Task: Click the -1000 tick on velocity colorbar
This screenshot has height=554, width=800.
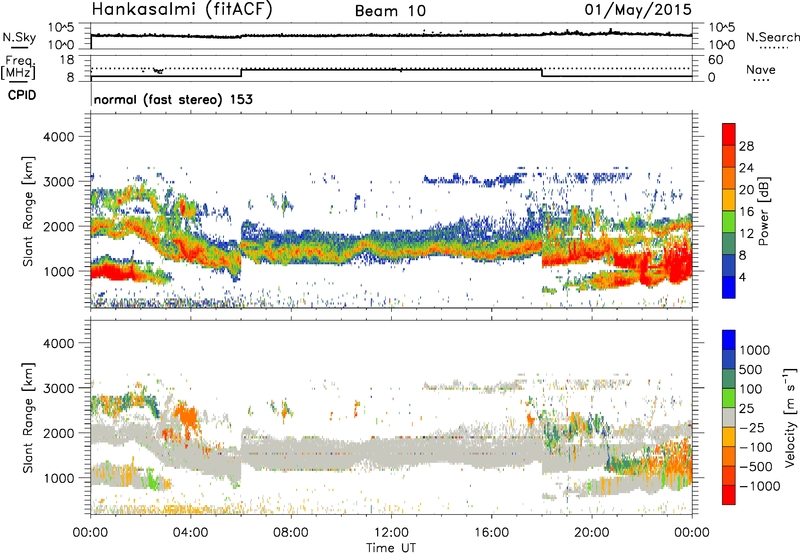Action: tap(759, 486)
